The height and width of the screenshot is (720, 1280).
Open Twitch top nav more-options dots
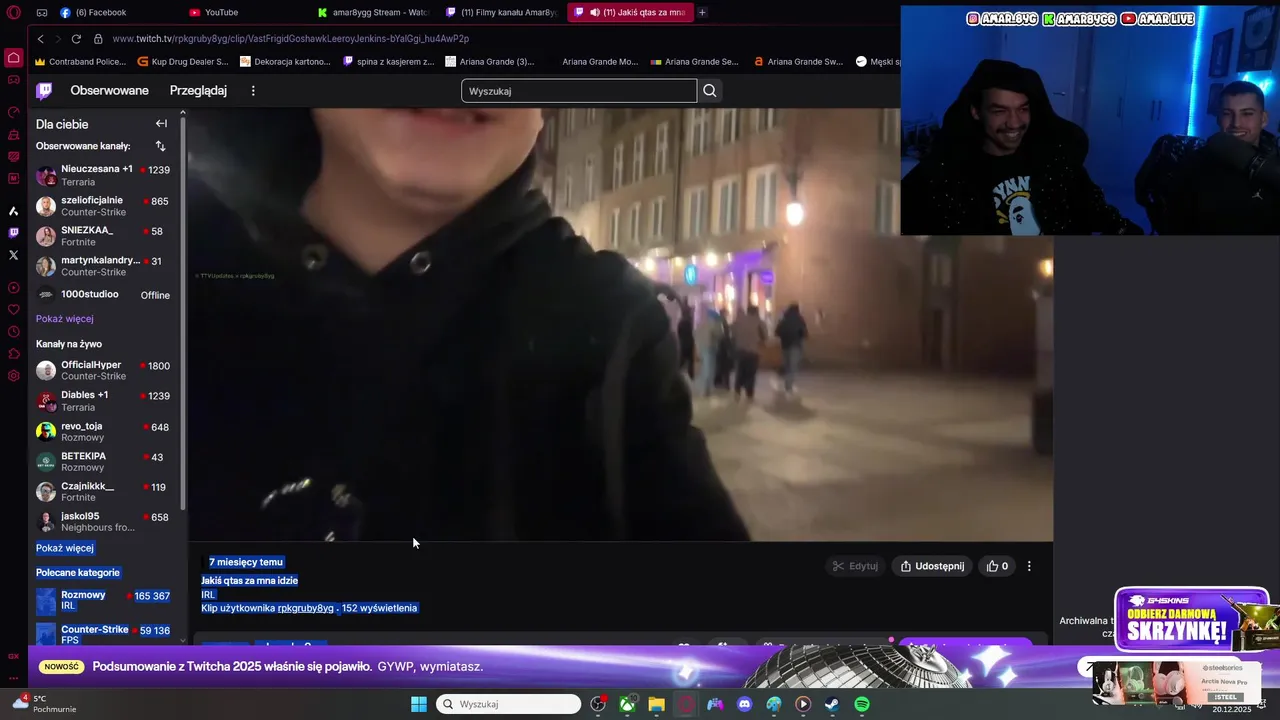pyautogui.click(x=253, y=91)
